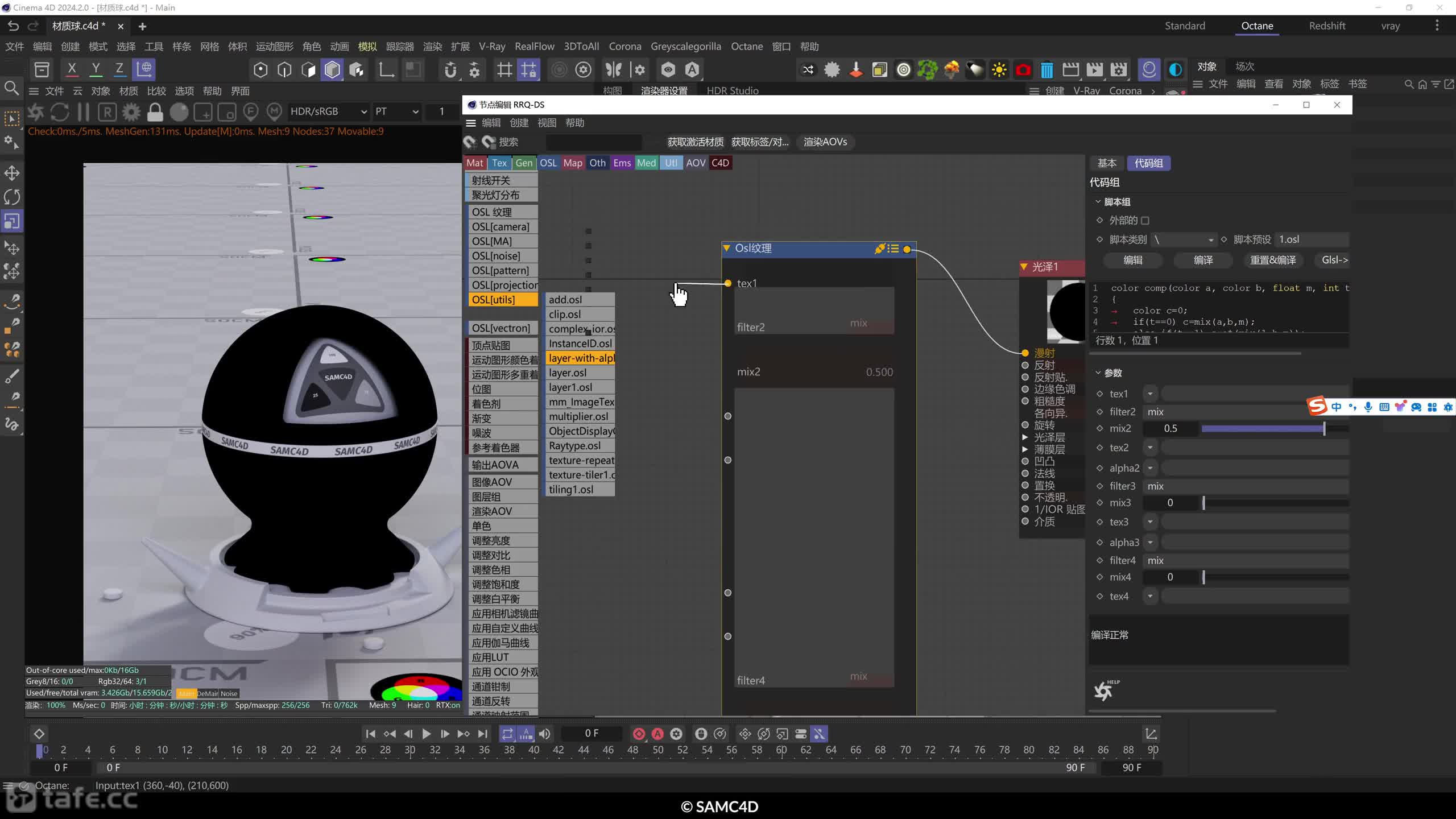Image resolution: width=1456 pixels, height=819 pixels.
Task: Click the 渲染AOVs button
Action: (825, 142)
